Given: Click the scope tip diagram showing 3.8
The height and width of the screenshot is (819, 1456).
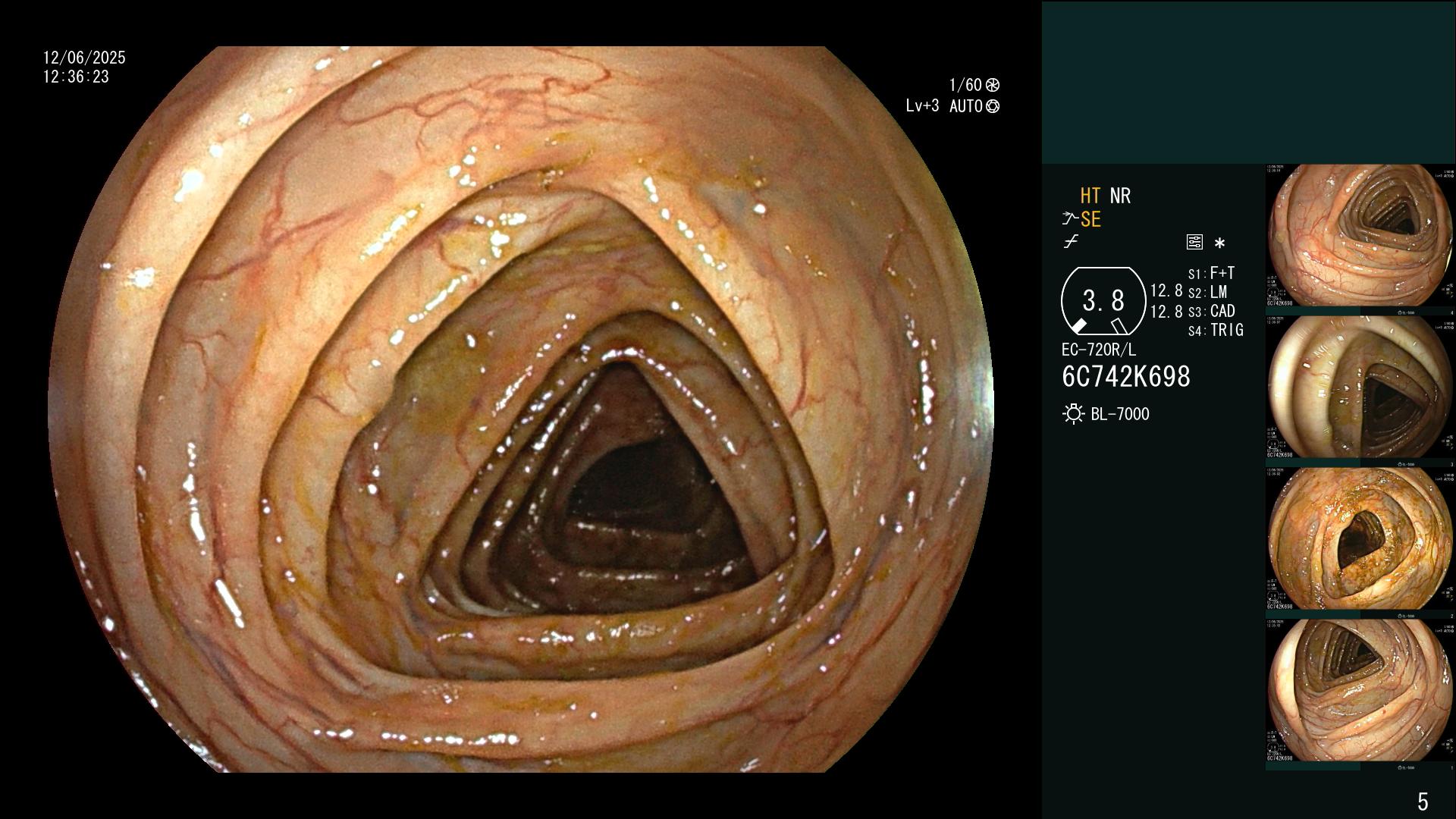Looking at the screenshot, I should click(1103, 301).
